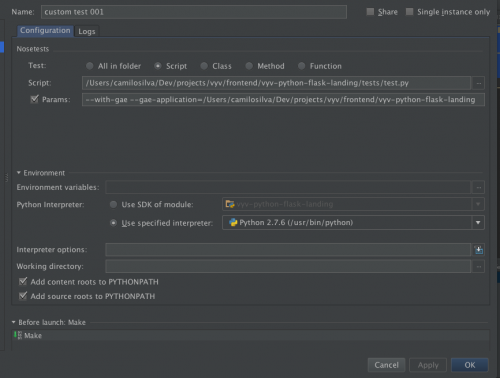Choose Use SDK of module option
Screen dimensions: 500x378
pos(113,204)
